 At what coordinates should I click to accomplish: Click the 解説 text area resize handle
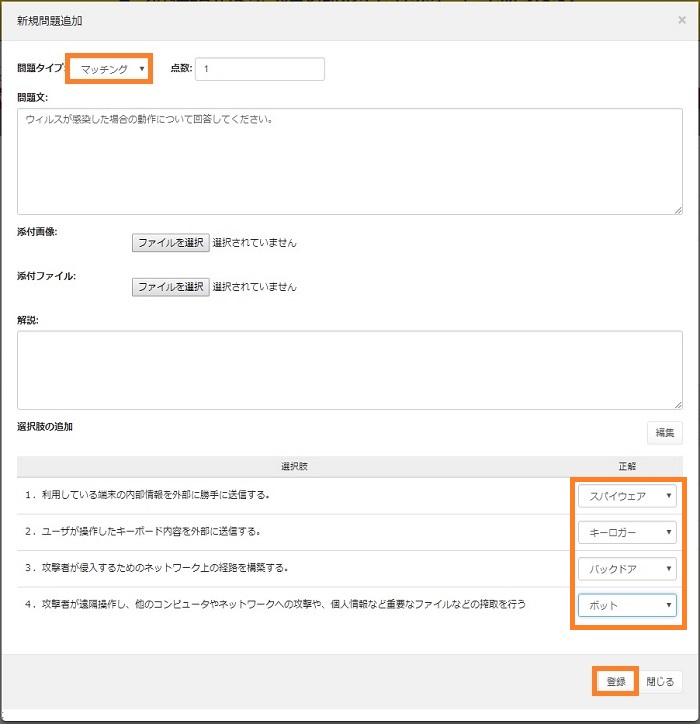[x=678, y=404]
